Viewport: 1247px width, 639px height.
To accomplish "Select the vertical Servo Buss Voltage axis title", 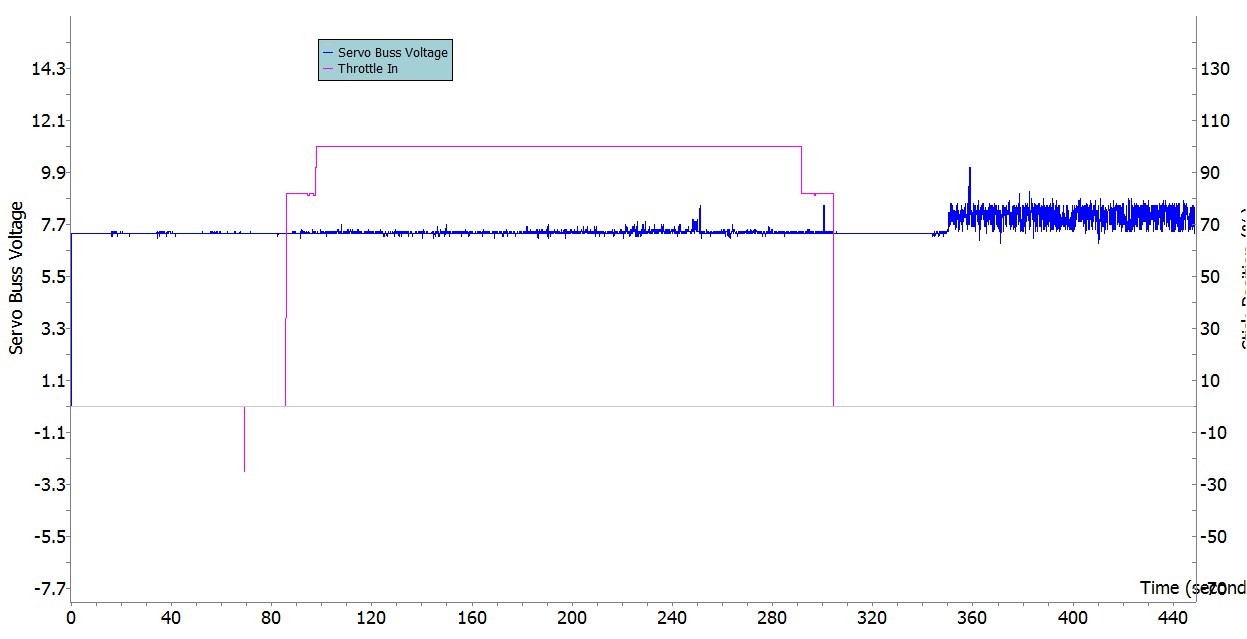I will 16,278.
